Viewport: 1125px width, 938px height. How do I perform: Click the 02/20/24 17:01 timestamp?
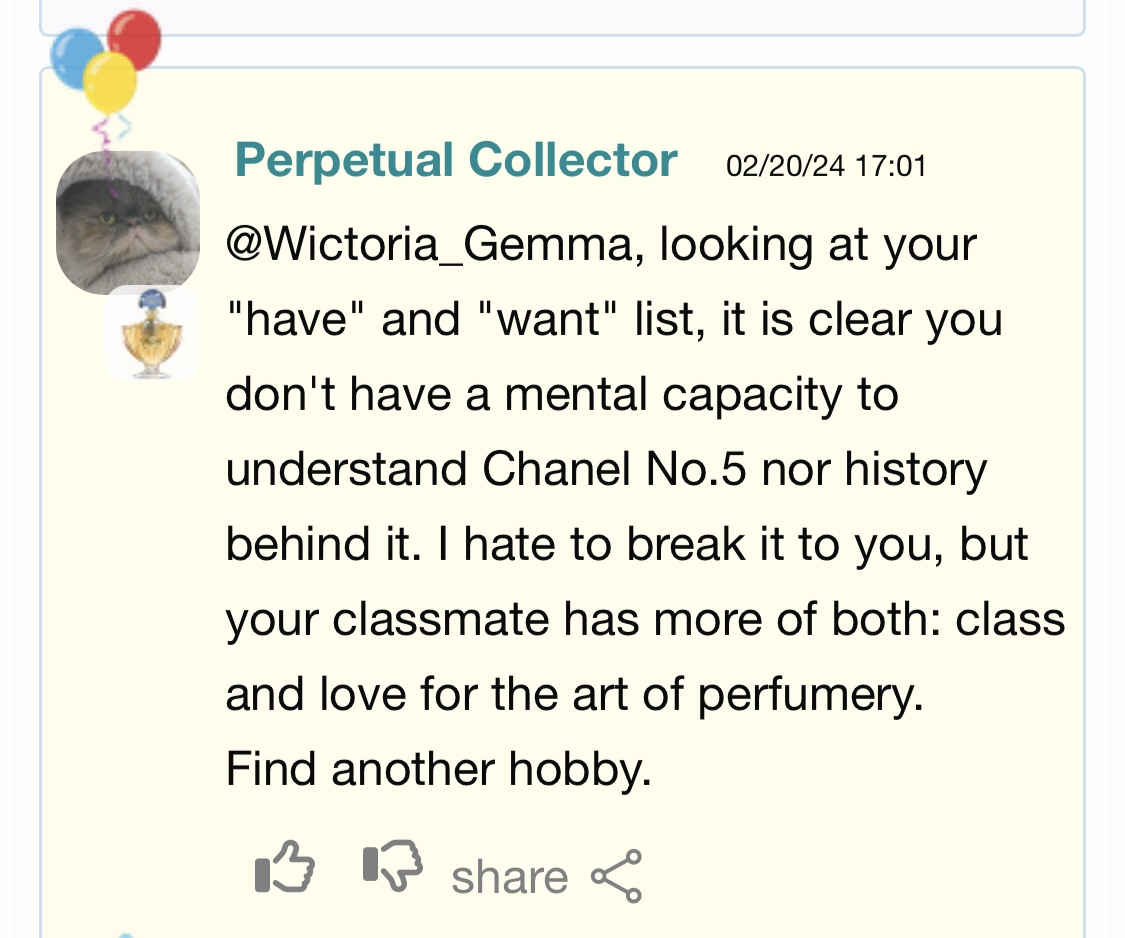click(826, 166)
